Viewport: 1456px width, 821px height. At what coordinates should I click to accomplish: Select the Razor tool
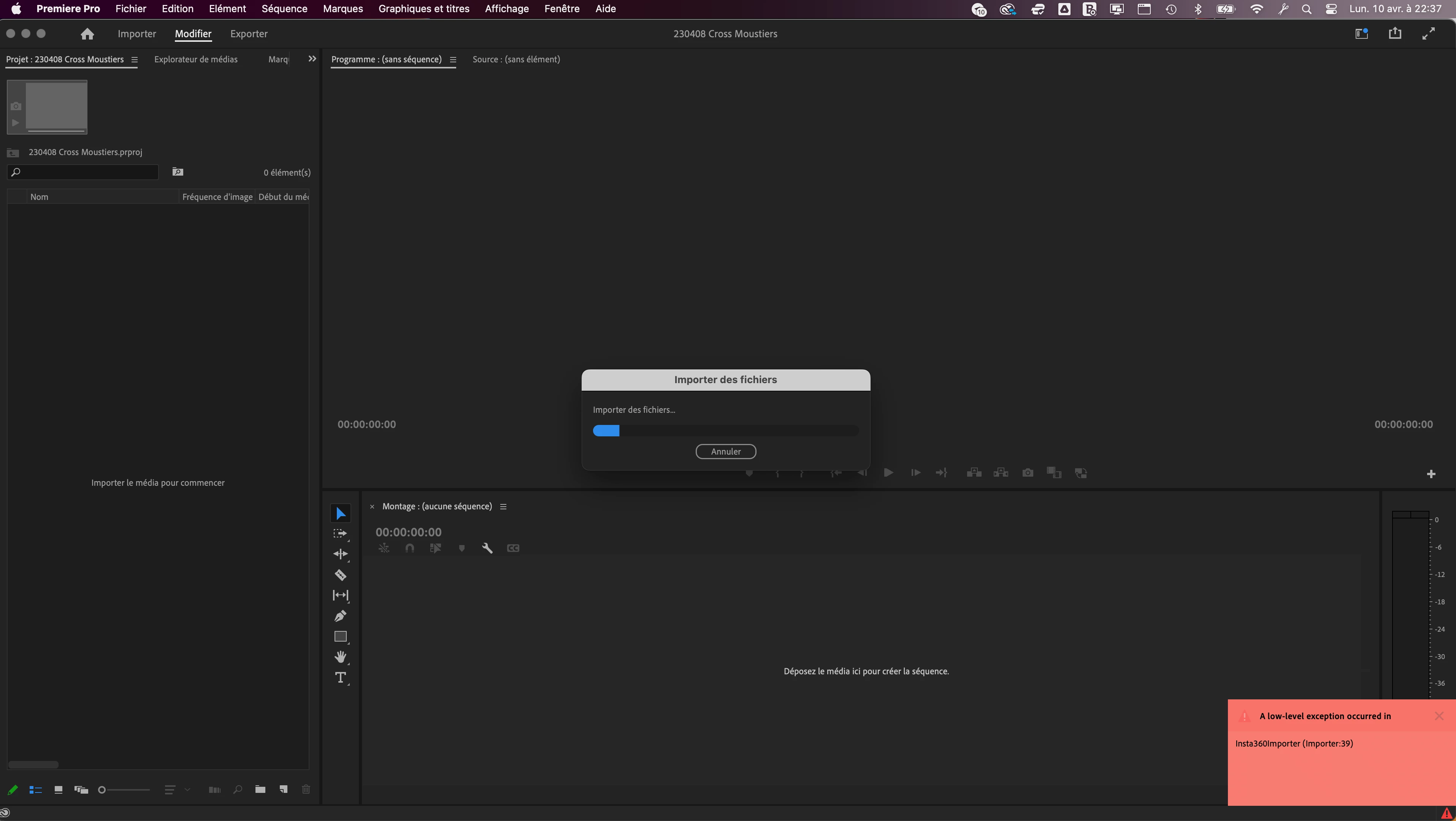pos(340,575)
